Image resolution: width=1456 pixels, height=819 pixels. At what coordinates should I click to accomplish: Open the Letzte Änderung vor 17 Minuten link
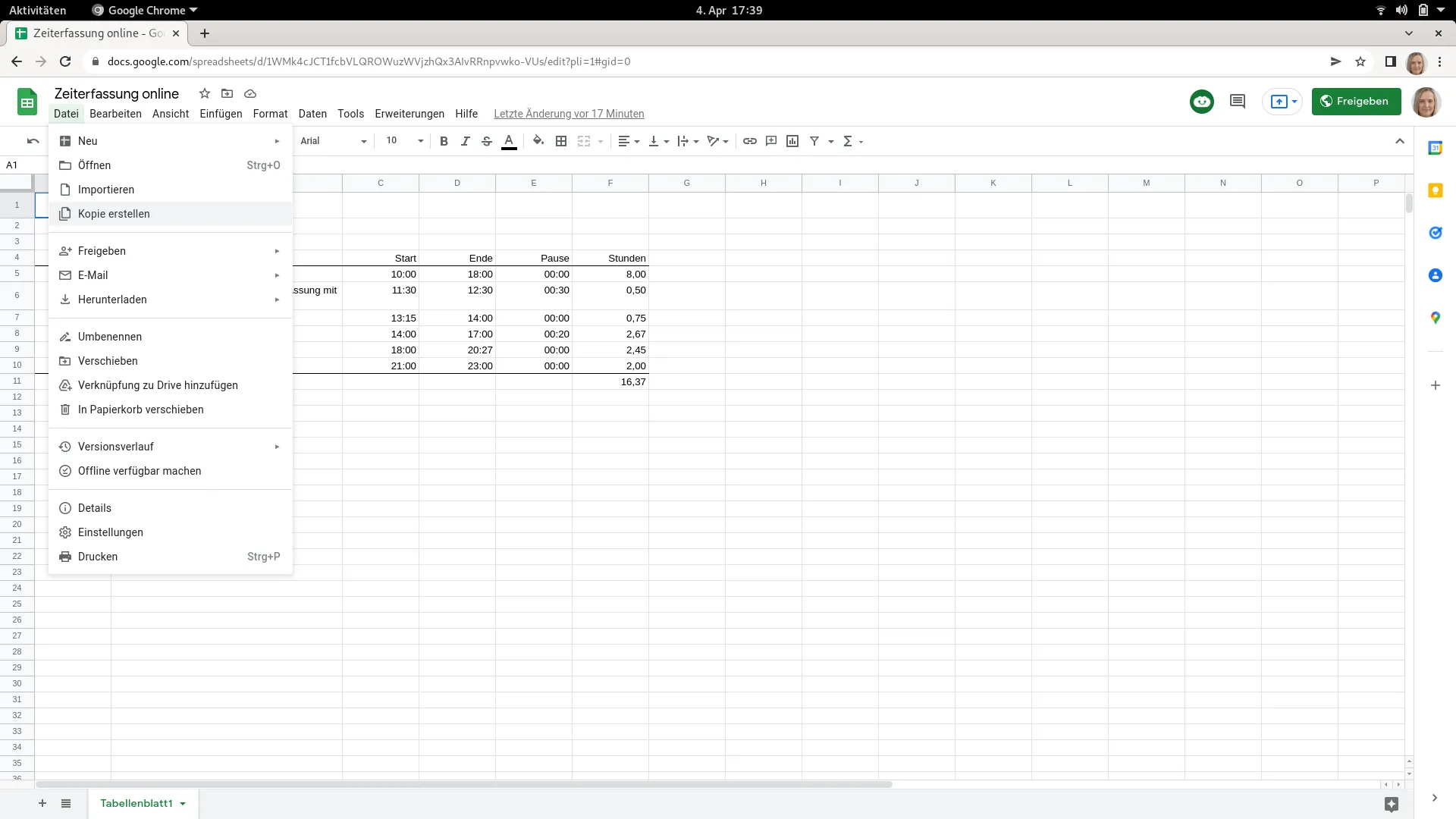point(569,114)
